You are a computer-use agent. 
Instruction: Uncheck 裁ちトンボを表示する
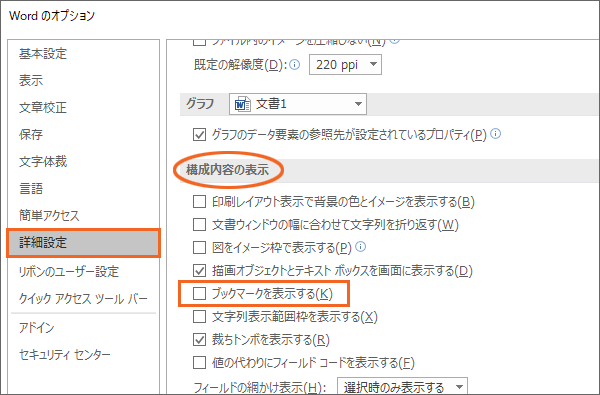(199, 340)
